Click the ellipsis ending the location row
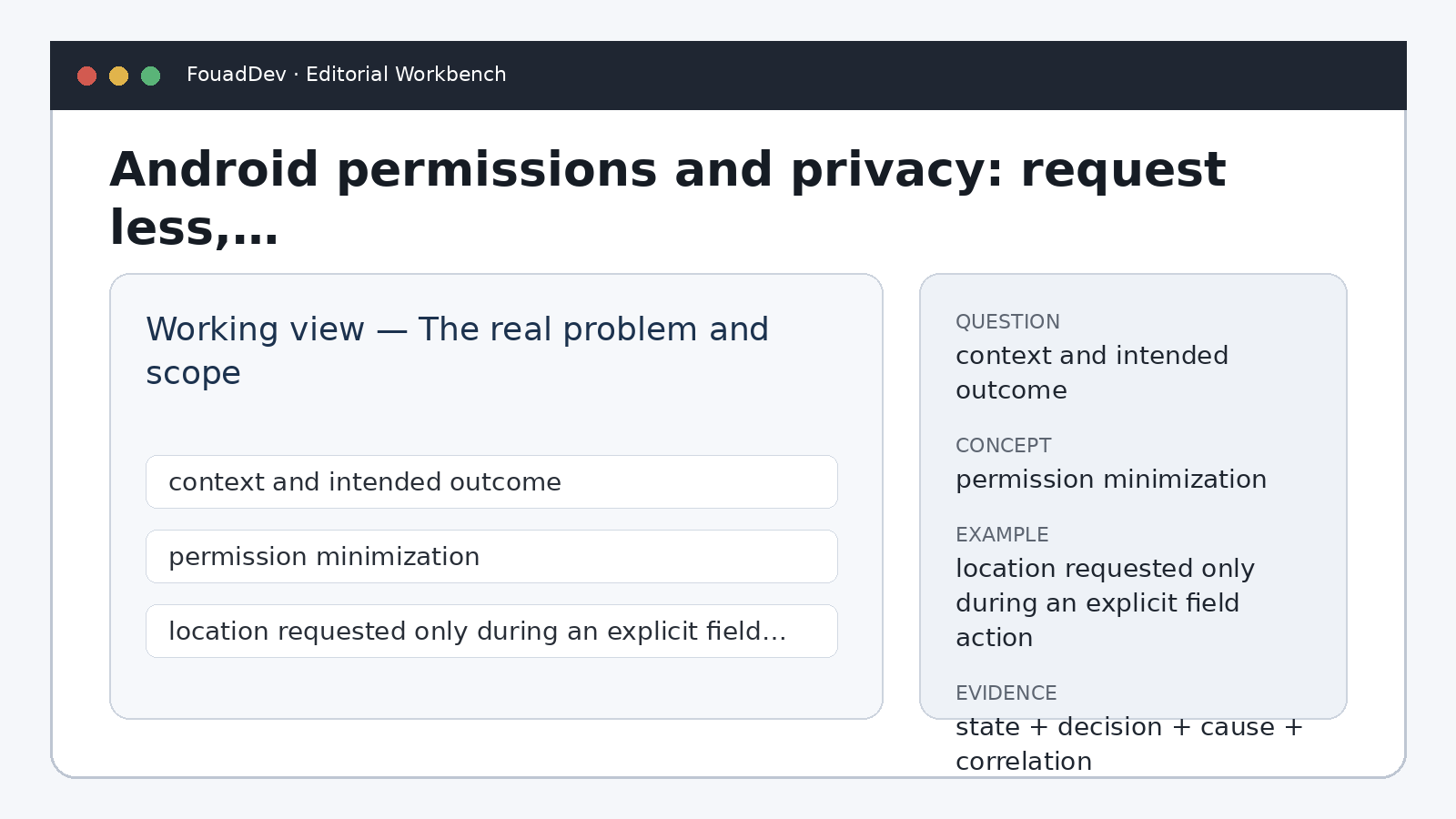 tap(774, 632)
